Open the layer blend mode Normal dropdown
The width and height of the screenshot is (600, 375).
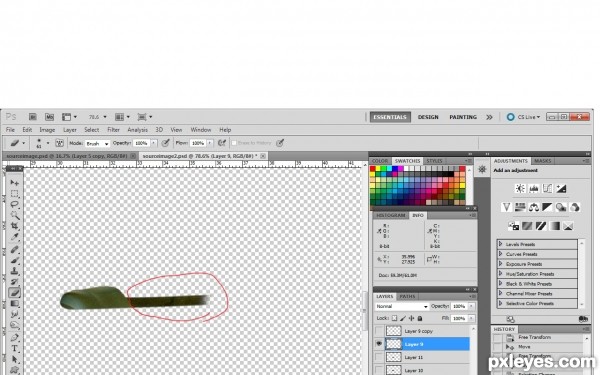coord(401,306)
